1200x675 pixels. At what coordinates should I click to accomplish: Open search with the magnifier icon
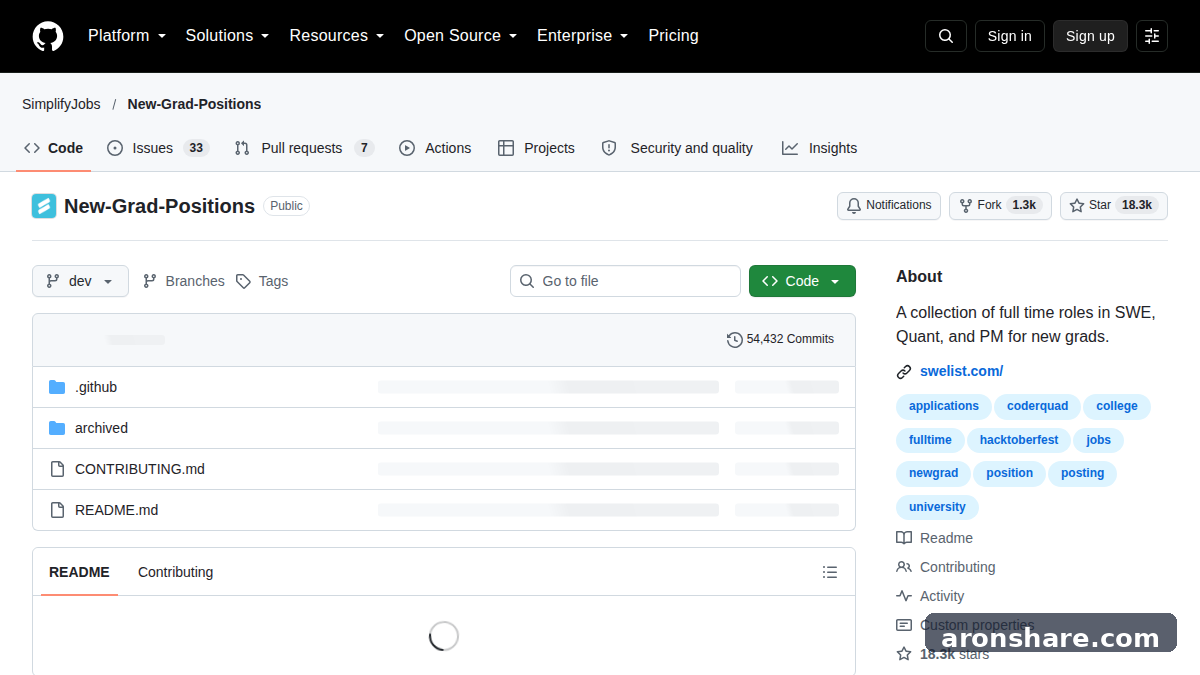pos(946,36)
